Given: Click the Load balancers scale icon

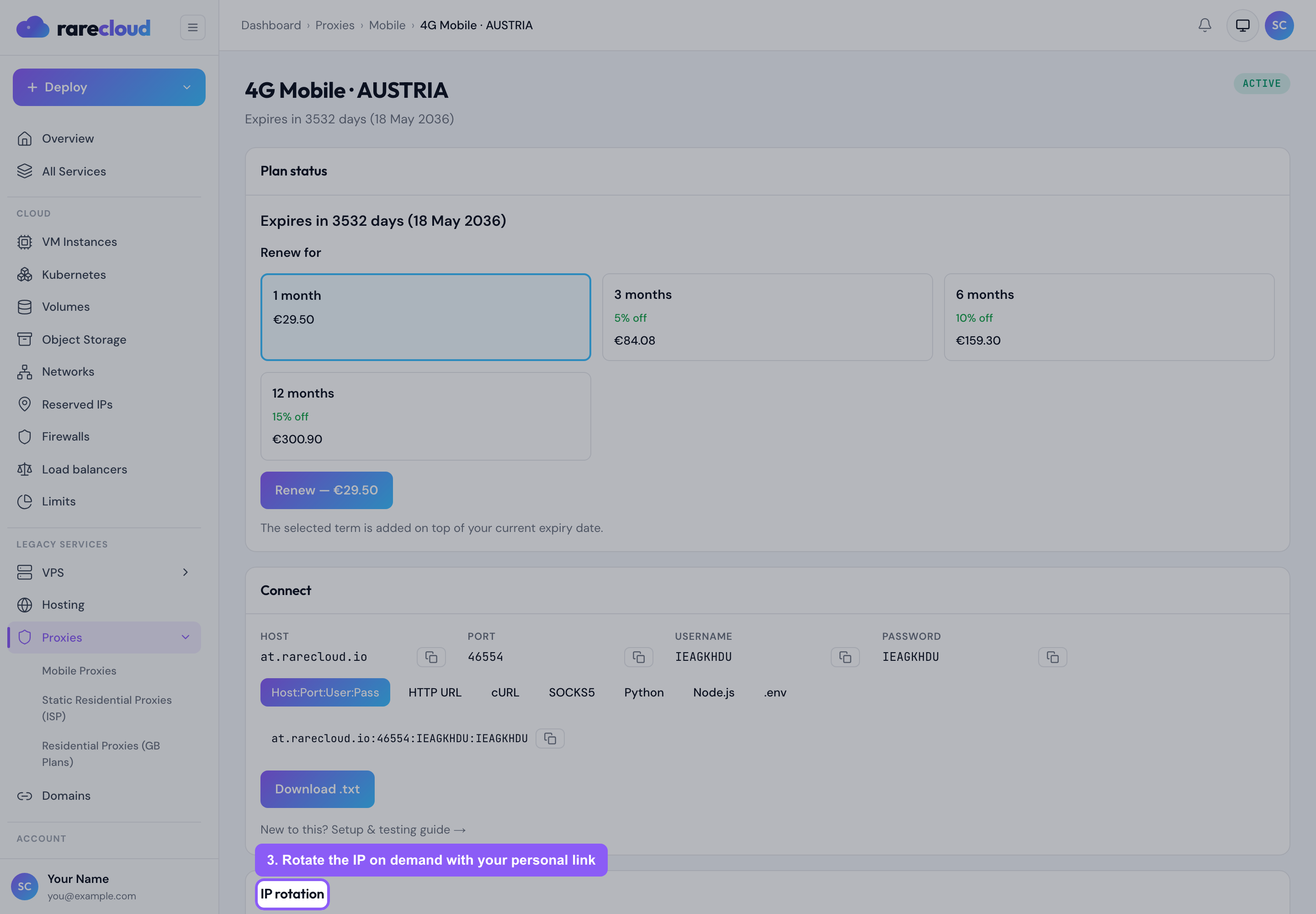Looking at the screenshot, I should [25, 469].
